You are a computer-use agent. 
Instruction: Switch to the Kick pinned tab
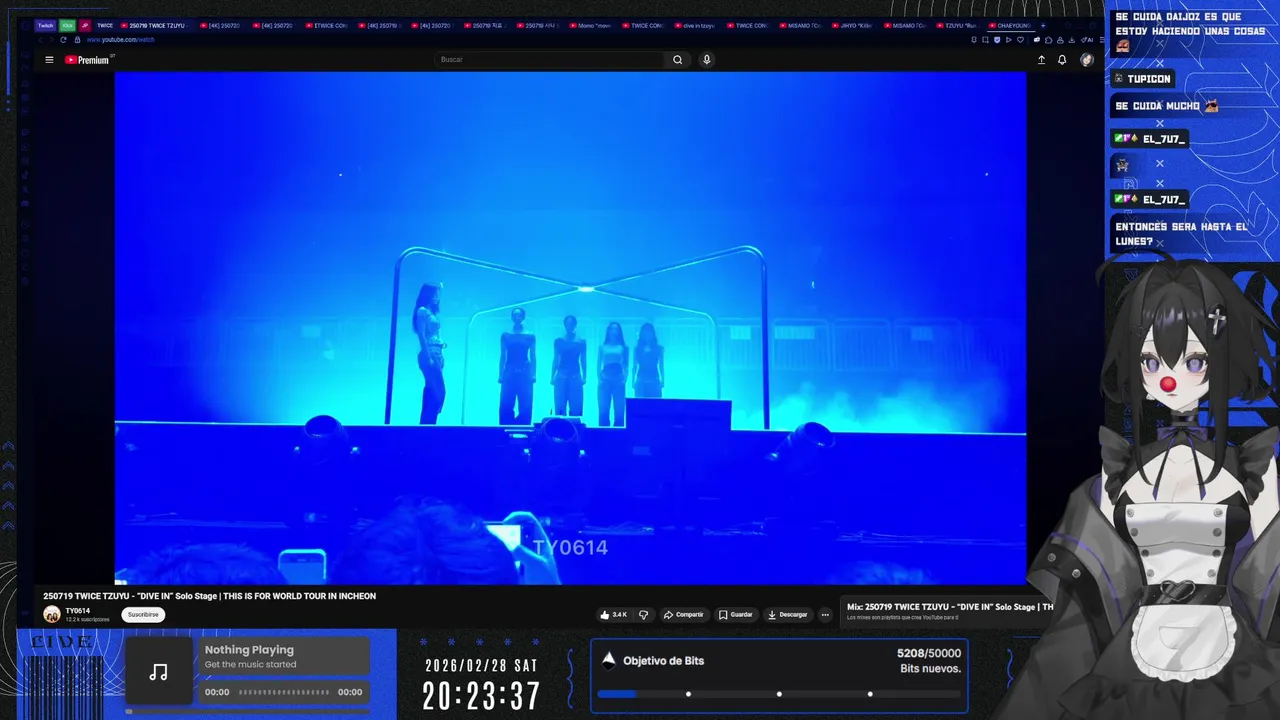pos(67,25)
